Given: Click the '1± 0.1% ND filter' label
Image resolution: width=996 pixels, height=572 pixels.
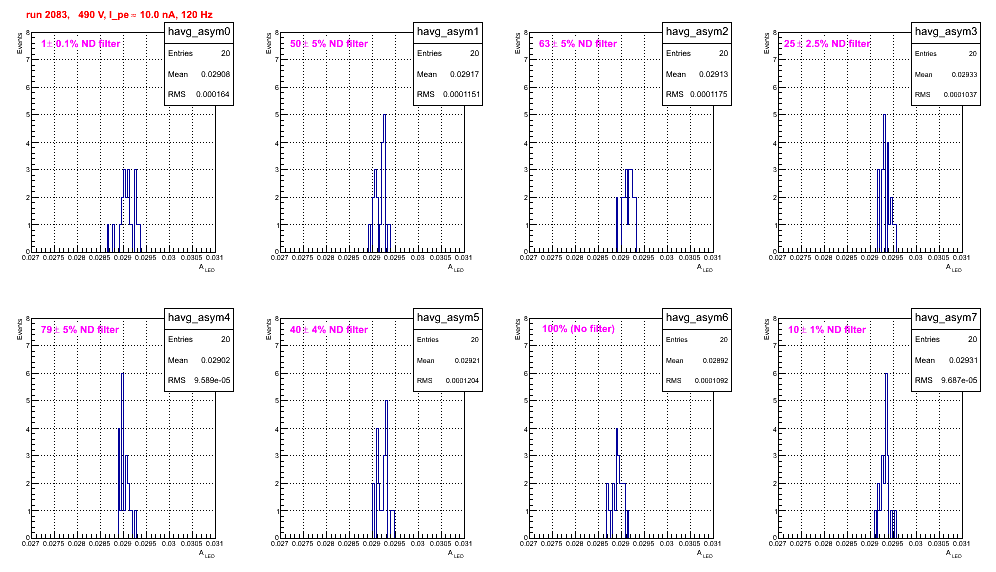Looking at the screenshot, I should [81, 44].
